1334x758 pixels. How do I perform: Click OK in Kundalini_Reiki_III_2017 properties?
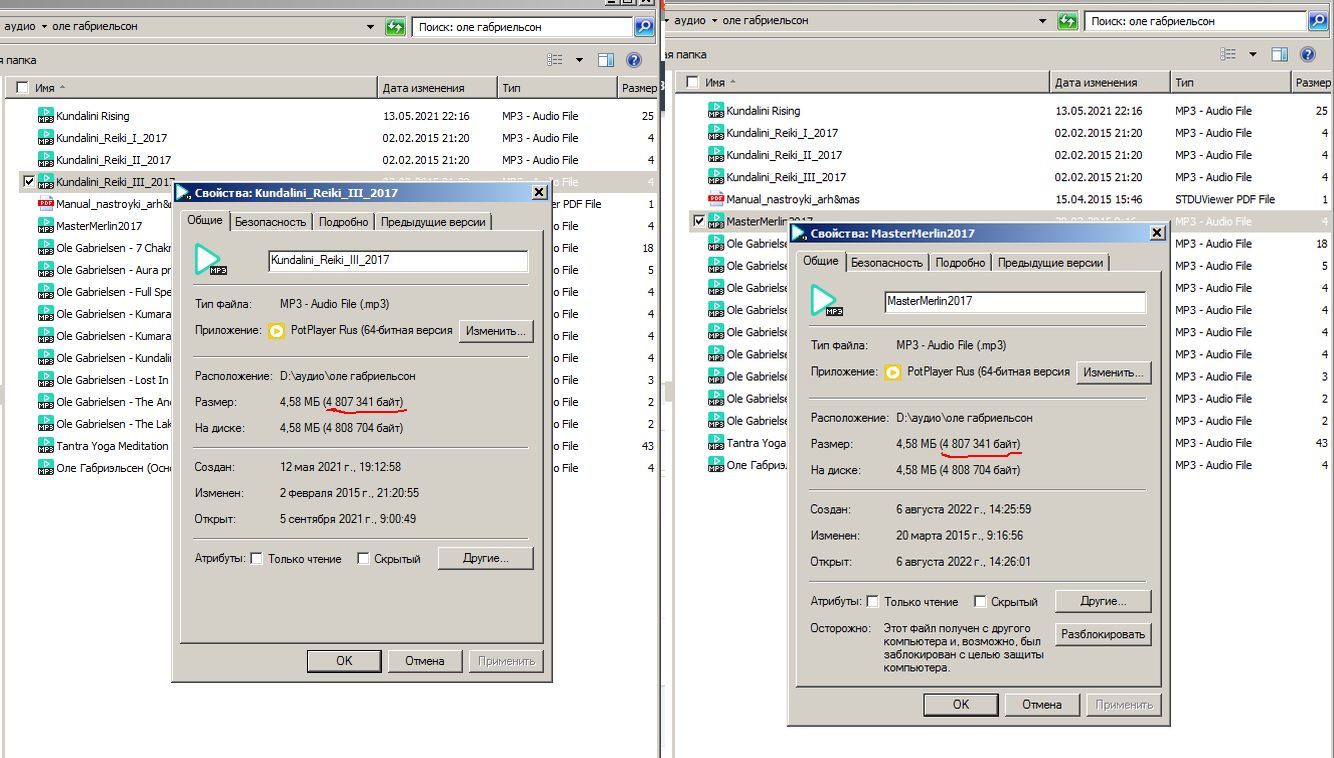(344, 660)
